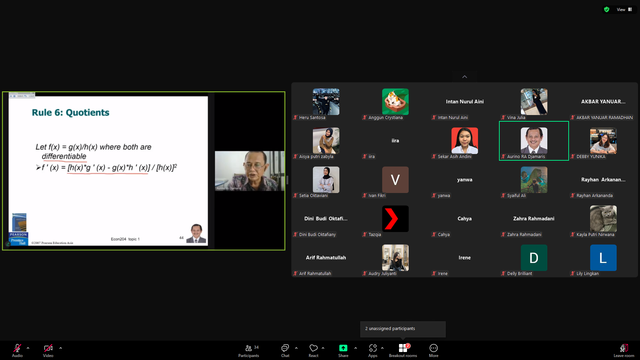Image resolution: width=640 pixels, height=360 pixels.
Task: Select the Anggun Crystiana avatar tile
Action: tap(395, 102)
